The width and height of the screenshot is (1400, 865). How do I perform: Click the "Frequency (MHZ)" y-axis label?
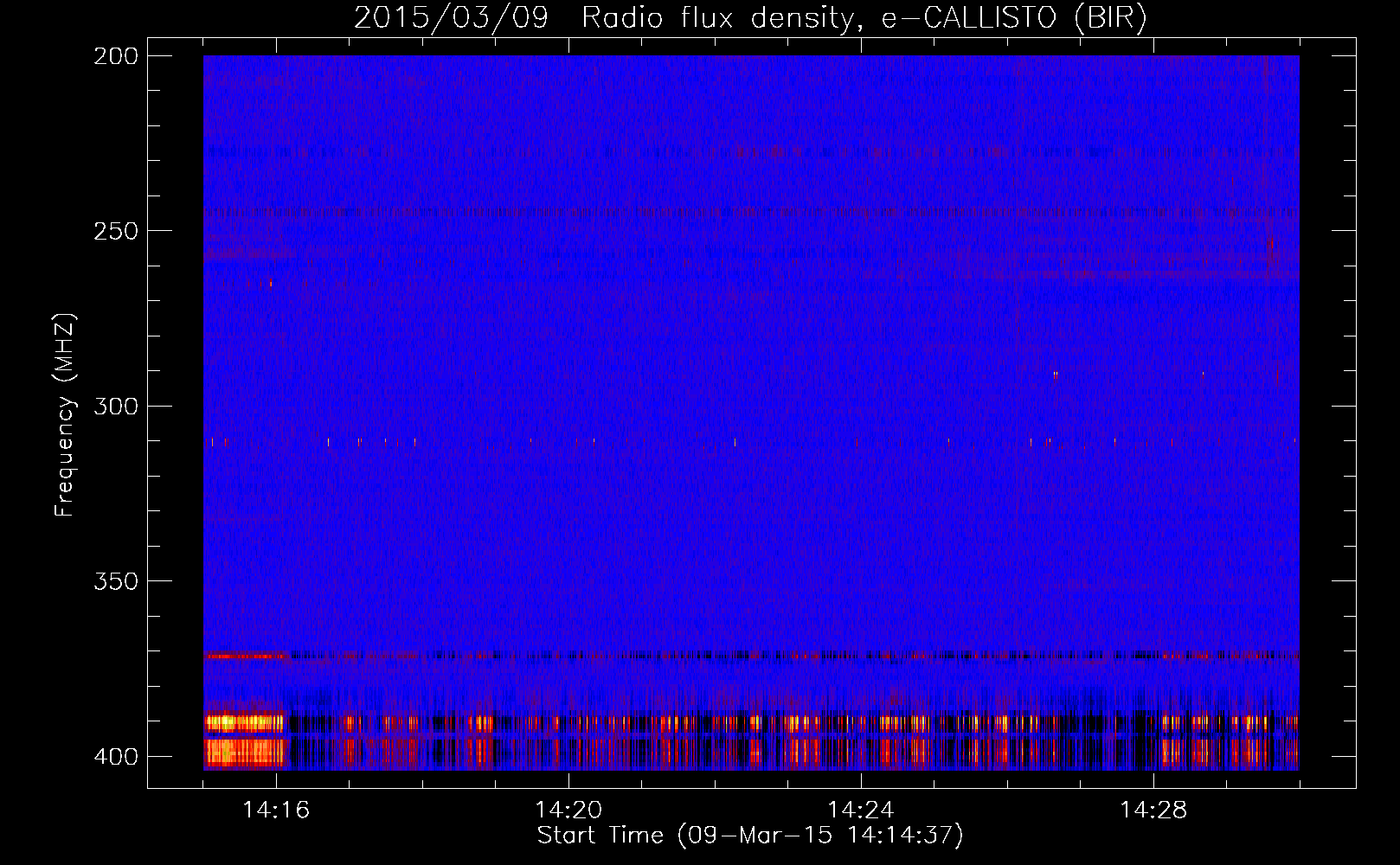tap(65, 415)
